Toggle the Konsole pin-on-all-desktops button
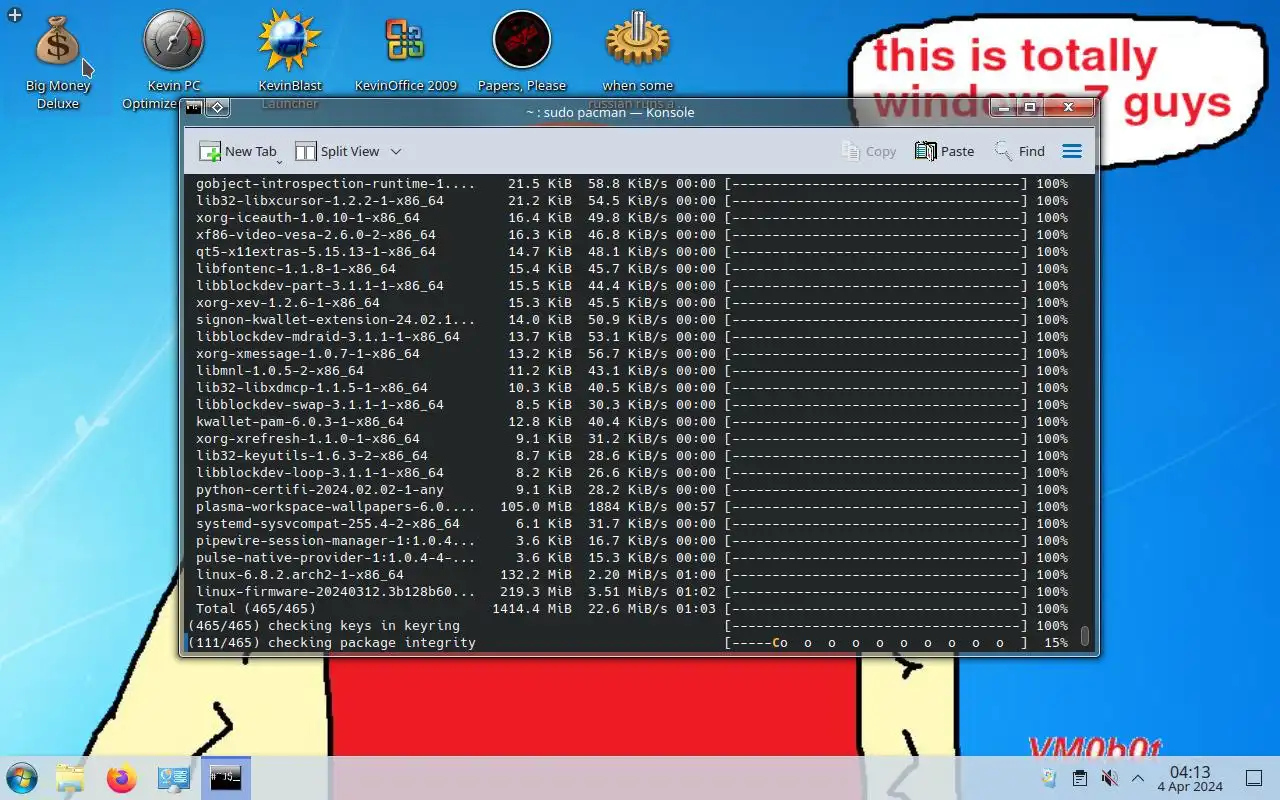This screenshot has width=1280, height=800. (218, 107)
